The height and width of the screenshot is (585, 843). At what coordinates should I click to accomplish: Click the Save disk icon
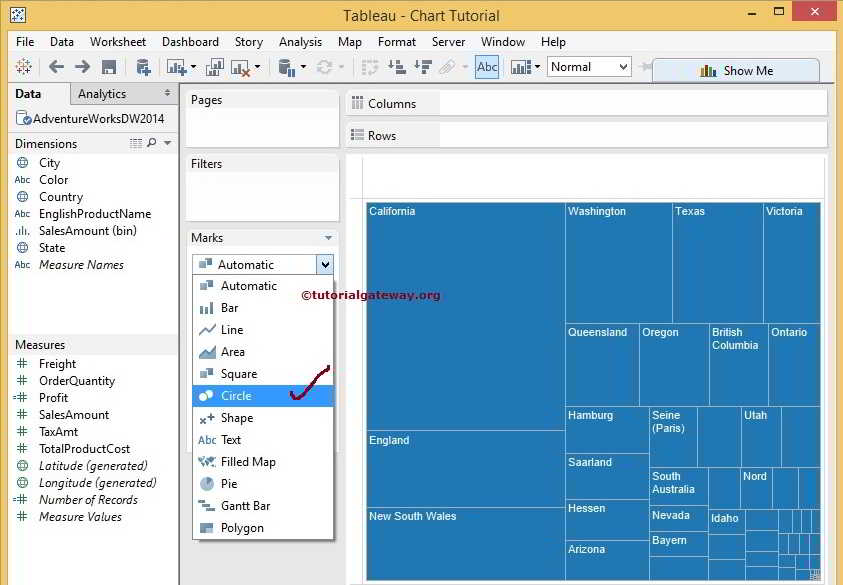click(x=109, y=67)
